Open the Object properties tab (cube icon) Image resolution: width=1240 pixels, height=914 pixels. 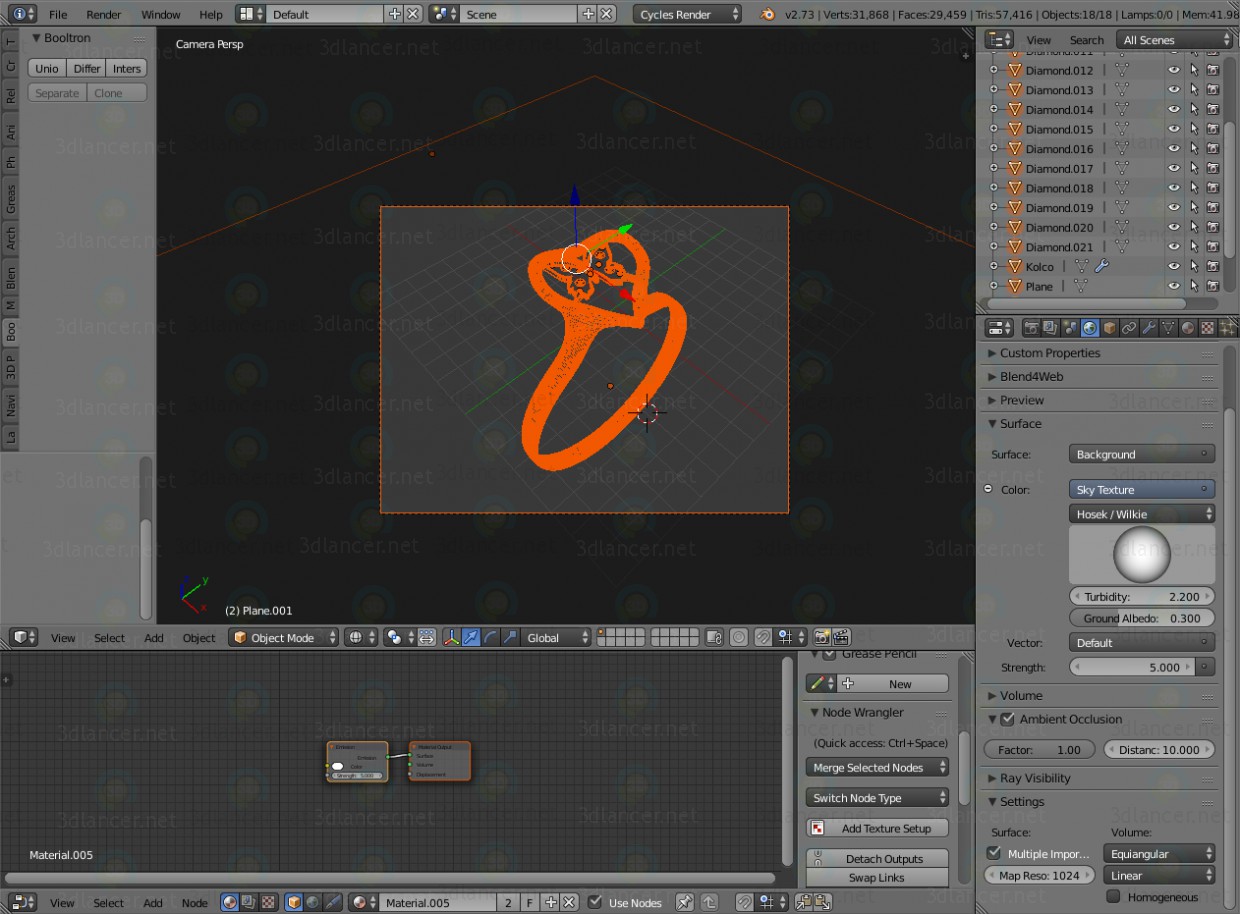1109,328
